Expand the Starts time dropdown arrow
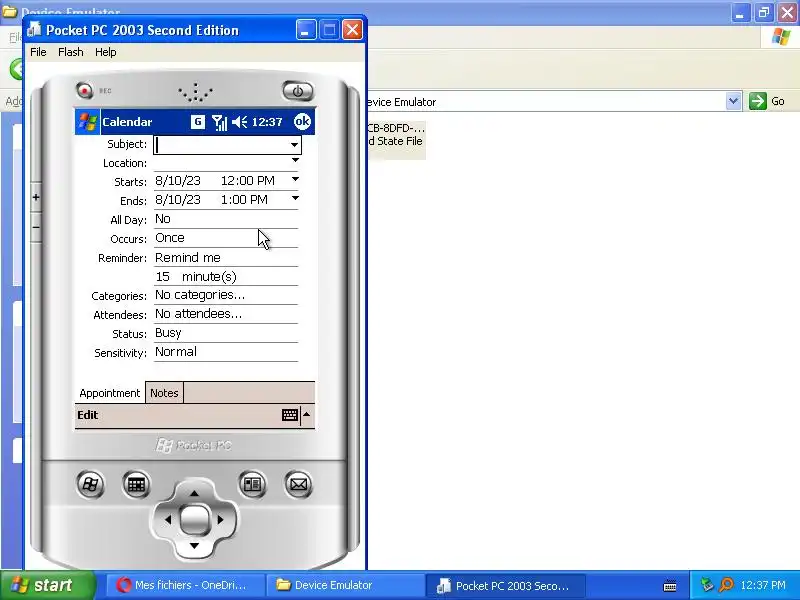Viewport: 800px width, 600px height. coord(295,179)
